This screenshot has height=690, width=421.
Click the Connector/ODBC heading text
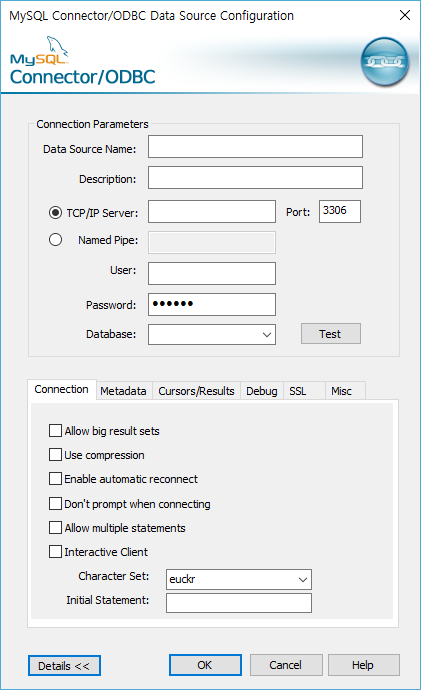click(83, 77)
